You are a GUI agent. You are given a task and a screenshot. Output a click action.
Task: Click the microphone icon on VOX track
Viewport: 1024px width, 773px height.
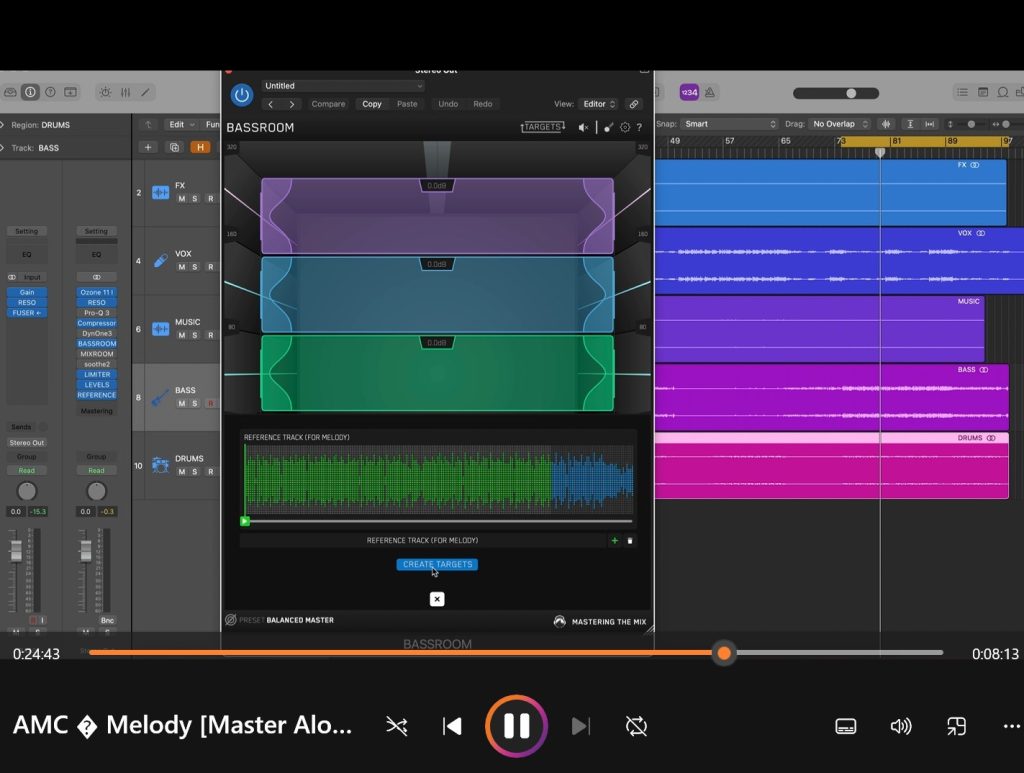pos(160,260)
